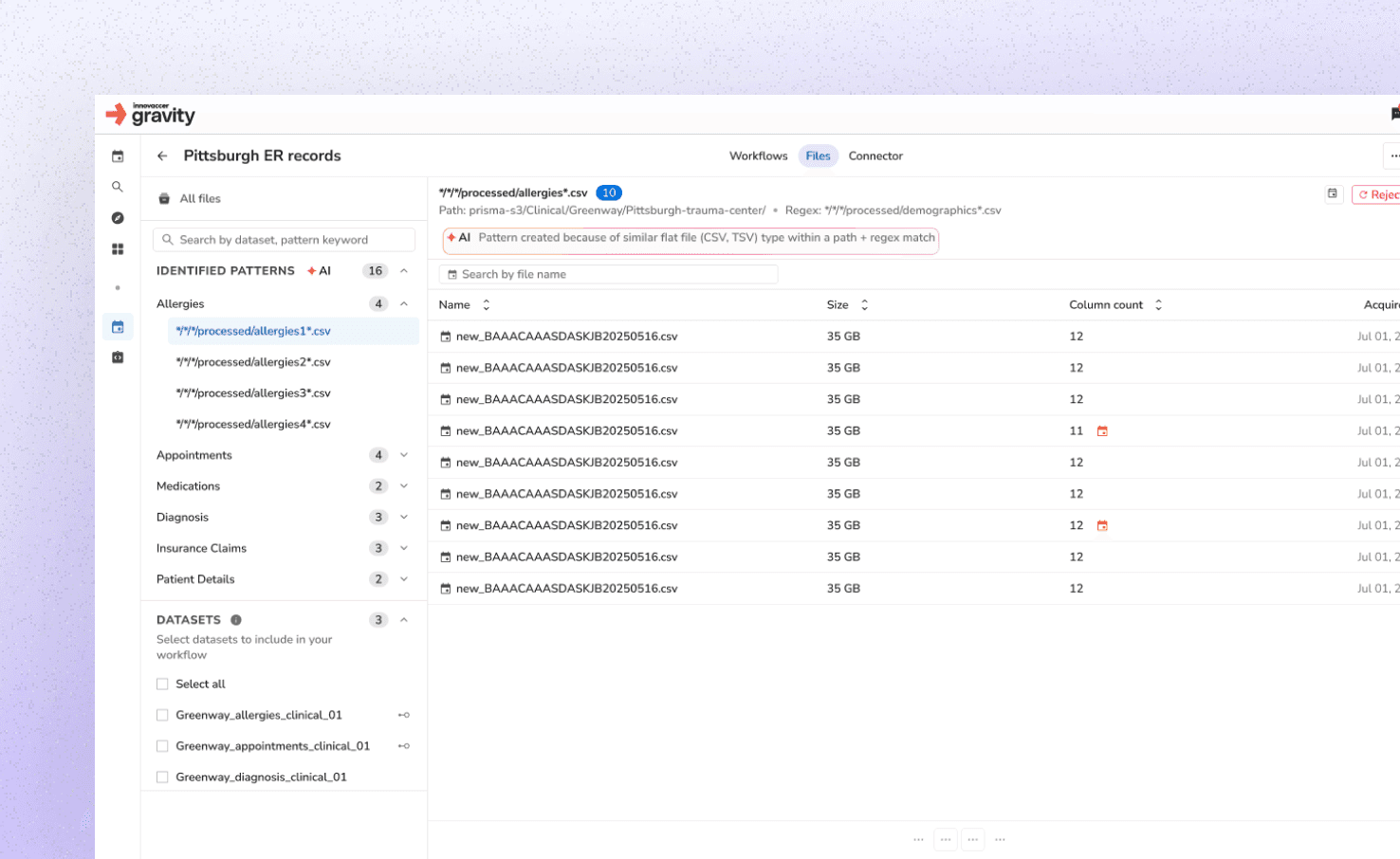Image resolution: width=1400 pixels, height=859 pixels.
Task: Expand the Patient Details group
Action: 404,579
